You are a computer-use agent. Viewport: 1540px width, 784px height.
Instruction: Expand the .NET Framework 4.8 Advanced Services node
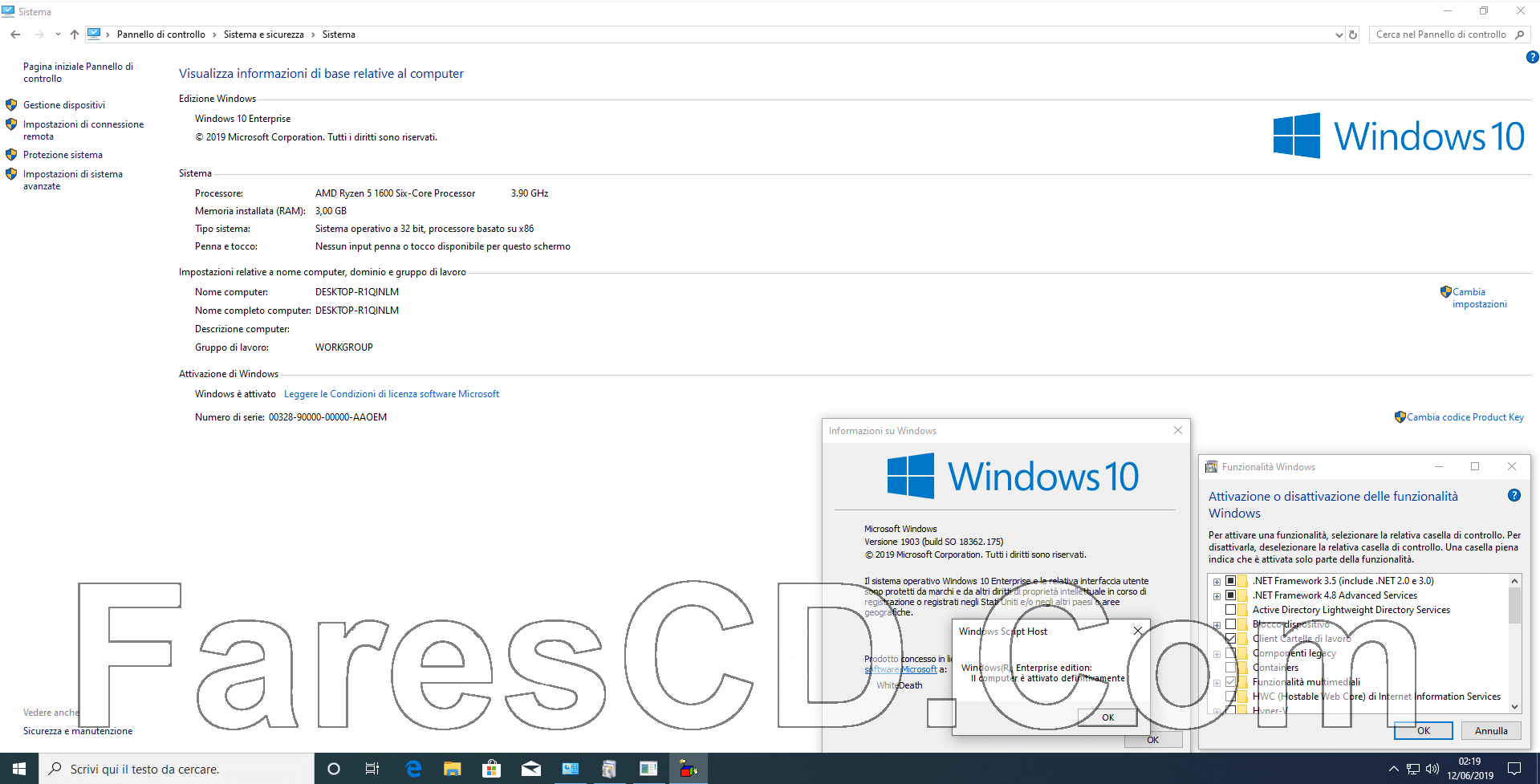pos(1217,596)
